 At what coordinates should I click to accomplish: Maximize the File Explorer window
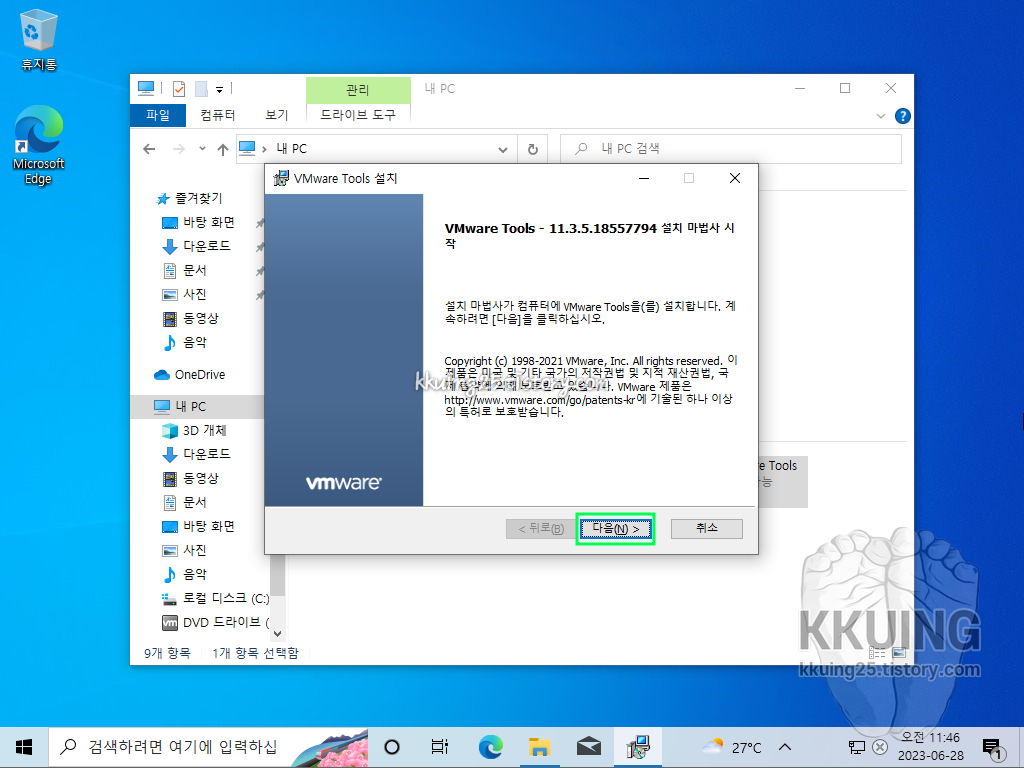tap(845, 88)
